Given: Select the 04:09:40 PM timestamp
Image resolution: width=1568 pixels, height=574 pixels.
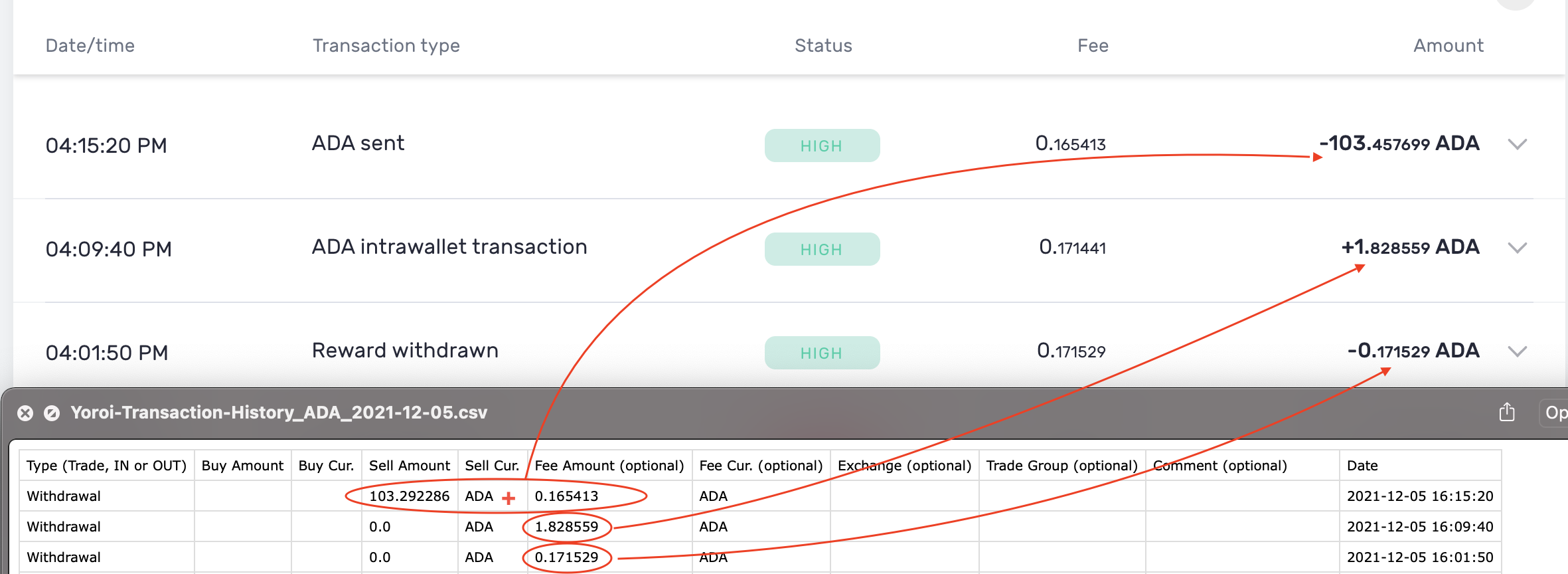Looking at the screenshot, I should (109, 249).
